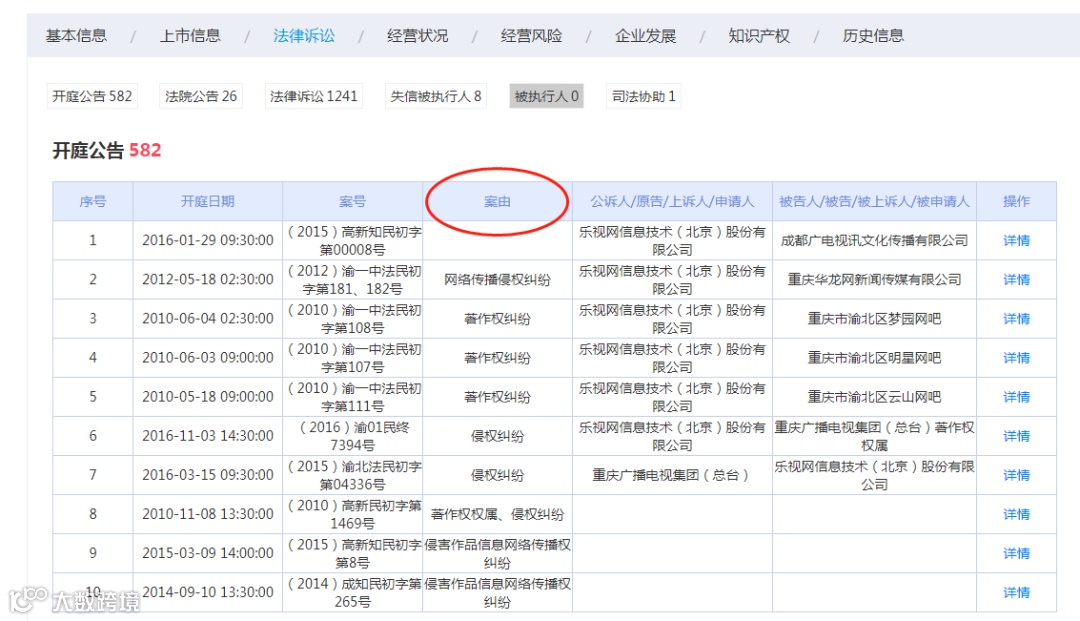This screenshot has width=1080, height=621.
Task: Click the 被告人/被告/被上诉人/被申请人 column header
Action: [x=874, y=201]
